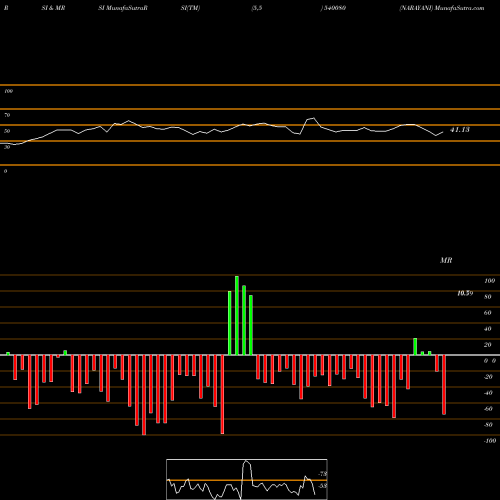Click the RSI axis label 30

pos(7,147)
